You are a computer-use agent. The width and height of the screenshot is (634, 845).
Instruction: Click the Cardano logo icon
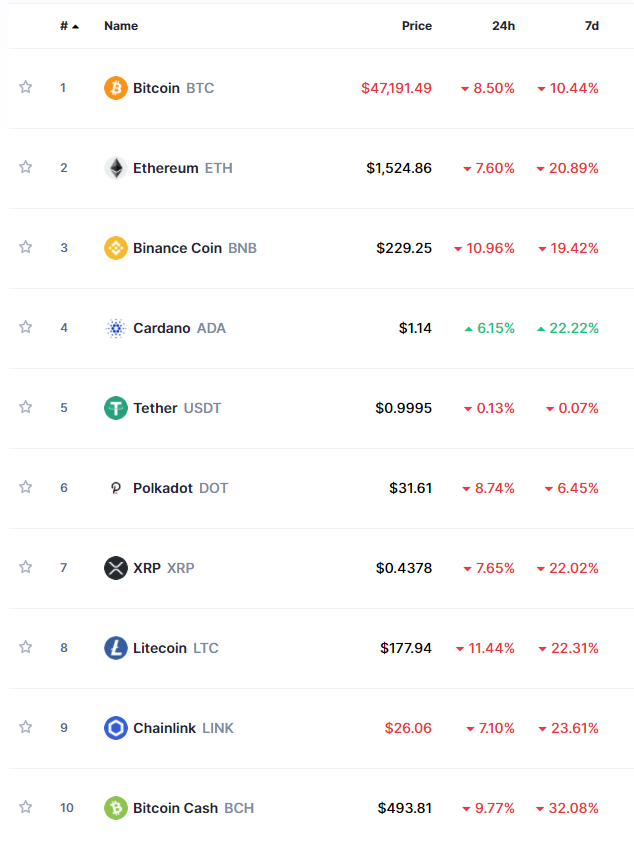116,328
